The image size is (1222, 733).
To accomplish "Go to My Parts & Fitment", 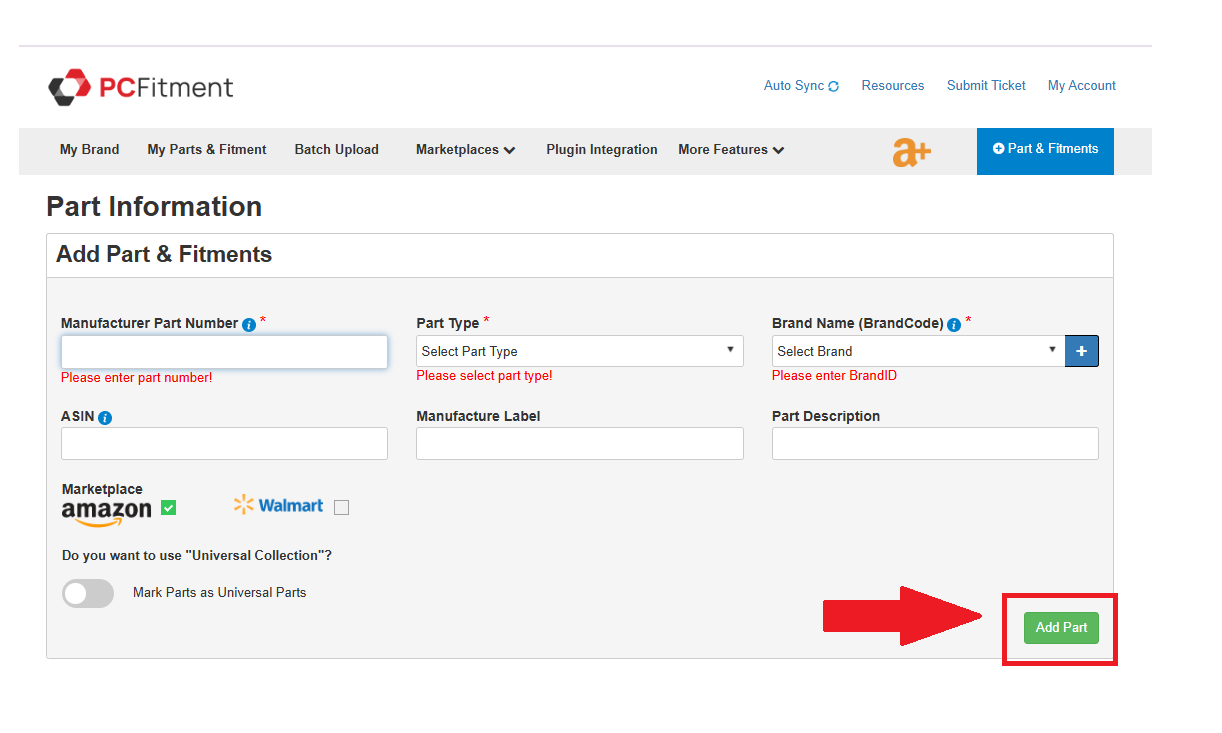I will pyautogui.click(x=207, y=150).
